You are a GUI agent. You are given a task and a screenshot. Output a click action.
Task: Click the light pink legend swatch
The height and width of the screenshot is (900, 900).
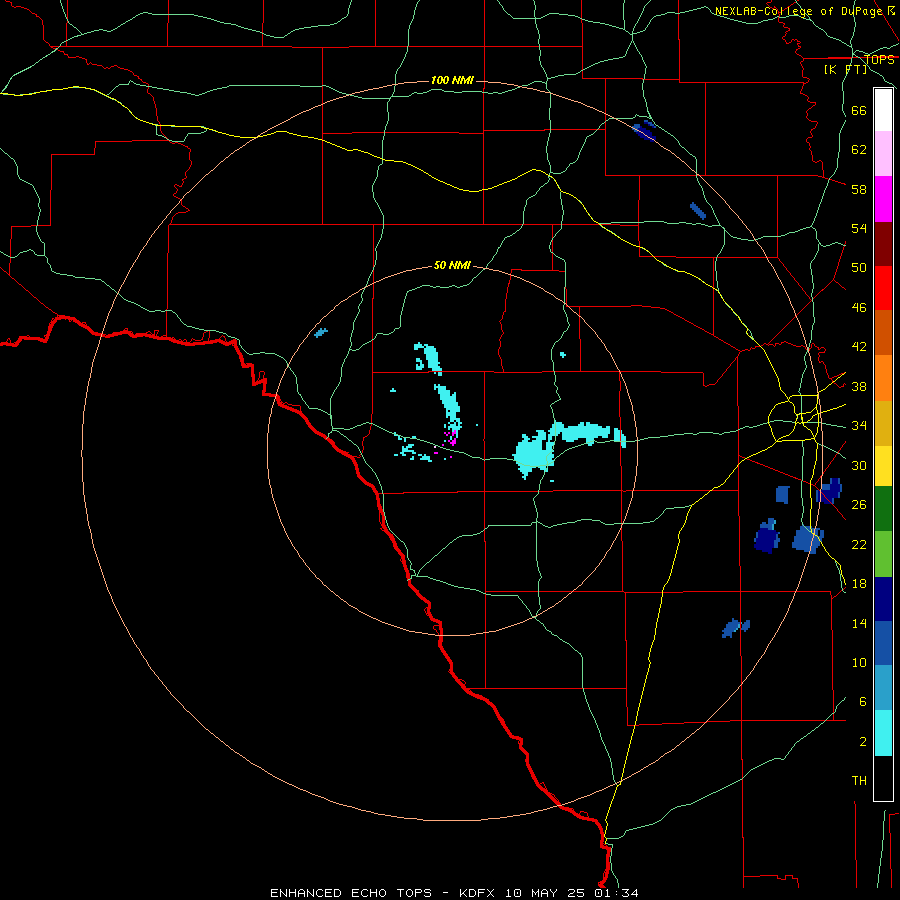tap(883, 154)
